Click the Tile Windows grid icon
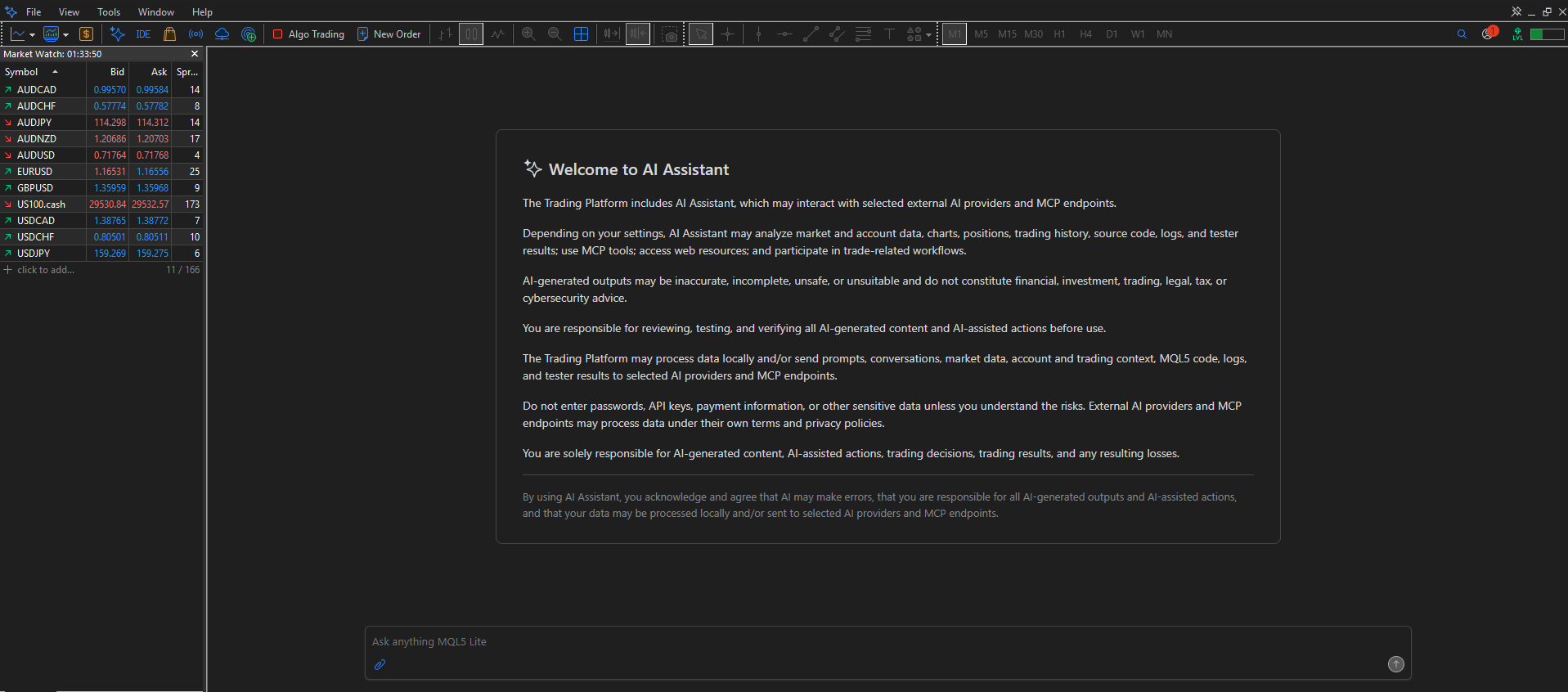This screenshot has height=692, width=1568. pyautogui.click(x=581, y=34)
